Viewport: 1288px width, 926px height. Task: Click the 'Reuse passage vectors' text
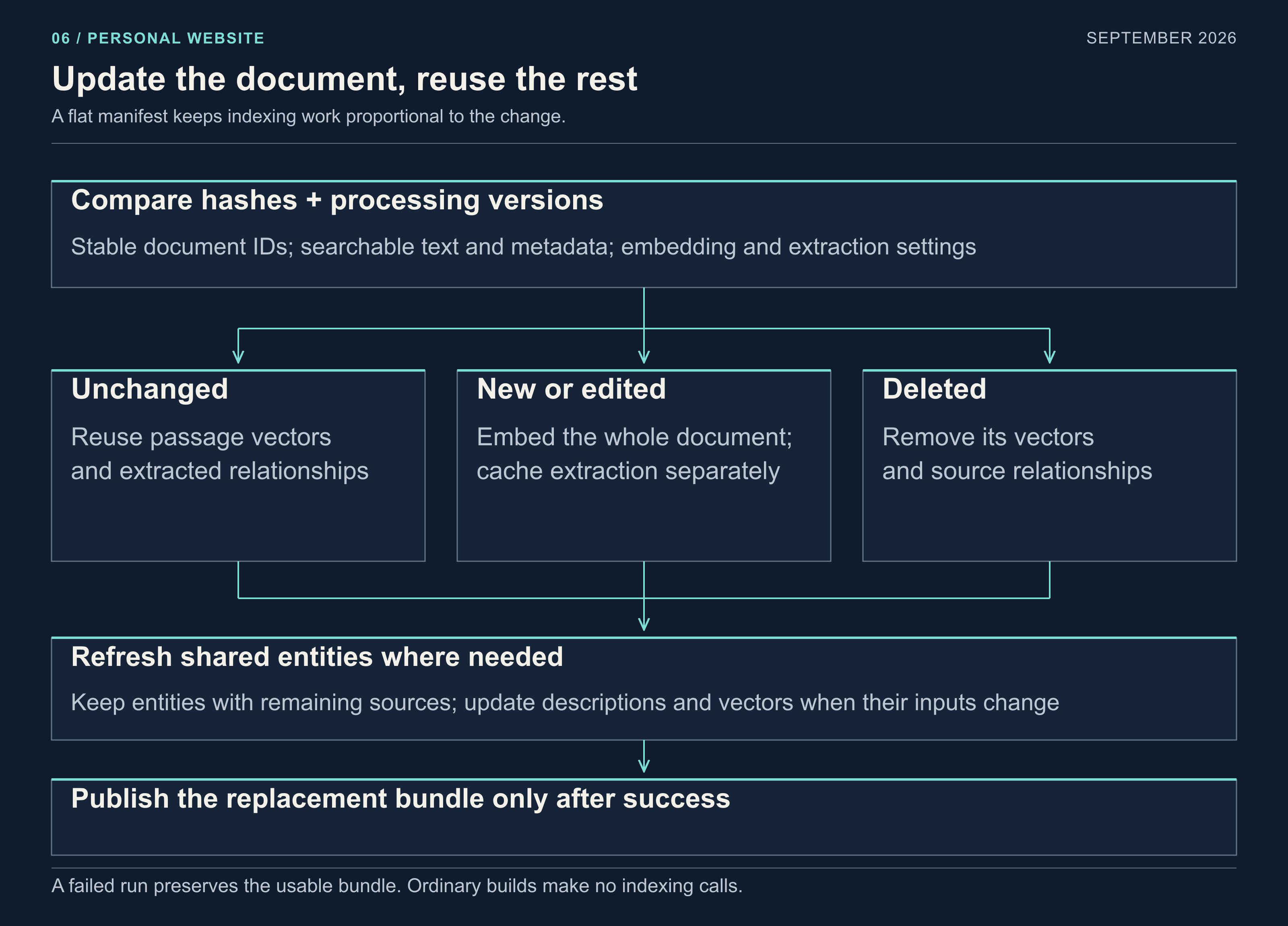[x=201, y=438]
